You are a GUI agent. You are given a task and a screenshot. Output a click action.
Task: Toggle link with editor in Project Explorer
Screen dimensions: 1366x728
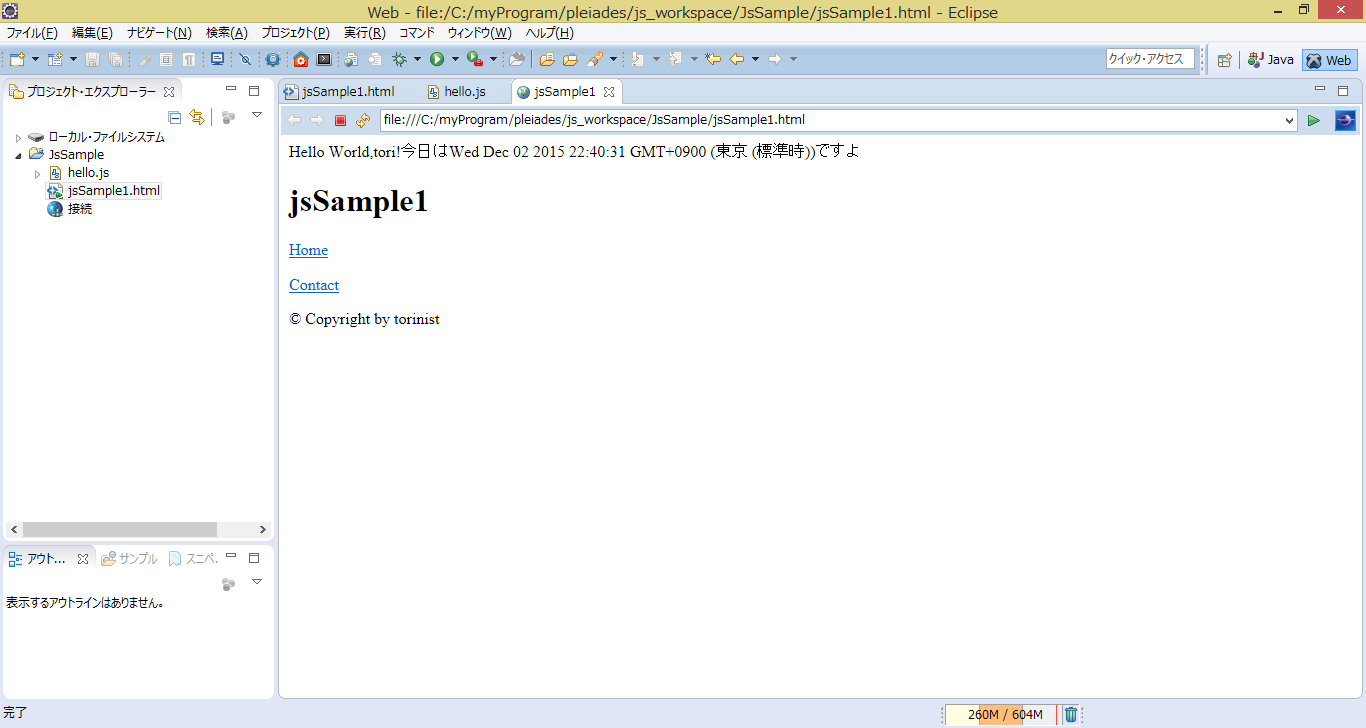tap(197, 116)
